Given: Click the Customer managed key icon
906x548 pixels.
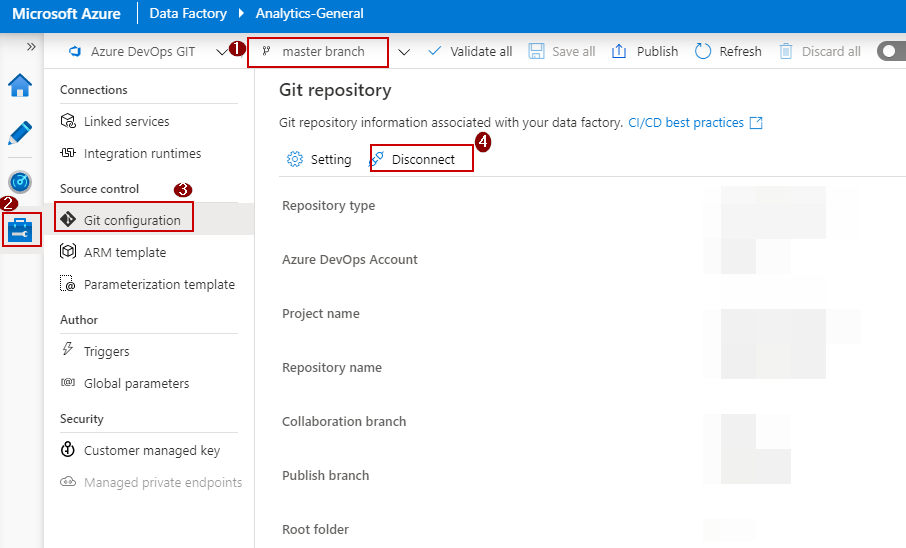Looking at the screenshot, I should 68,449.
